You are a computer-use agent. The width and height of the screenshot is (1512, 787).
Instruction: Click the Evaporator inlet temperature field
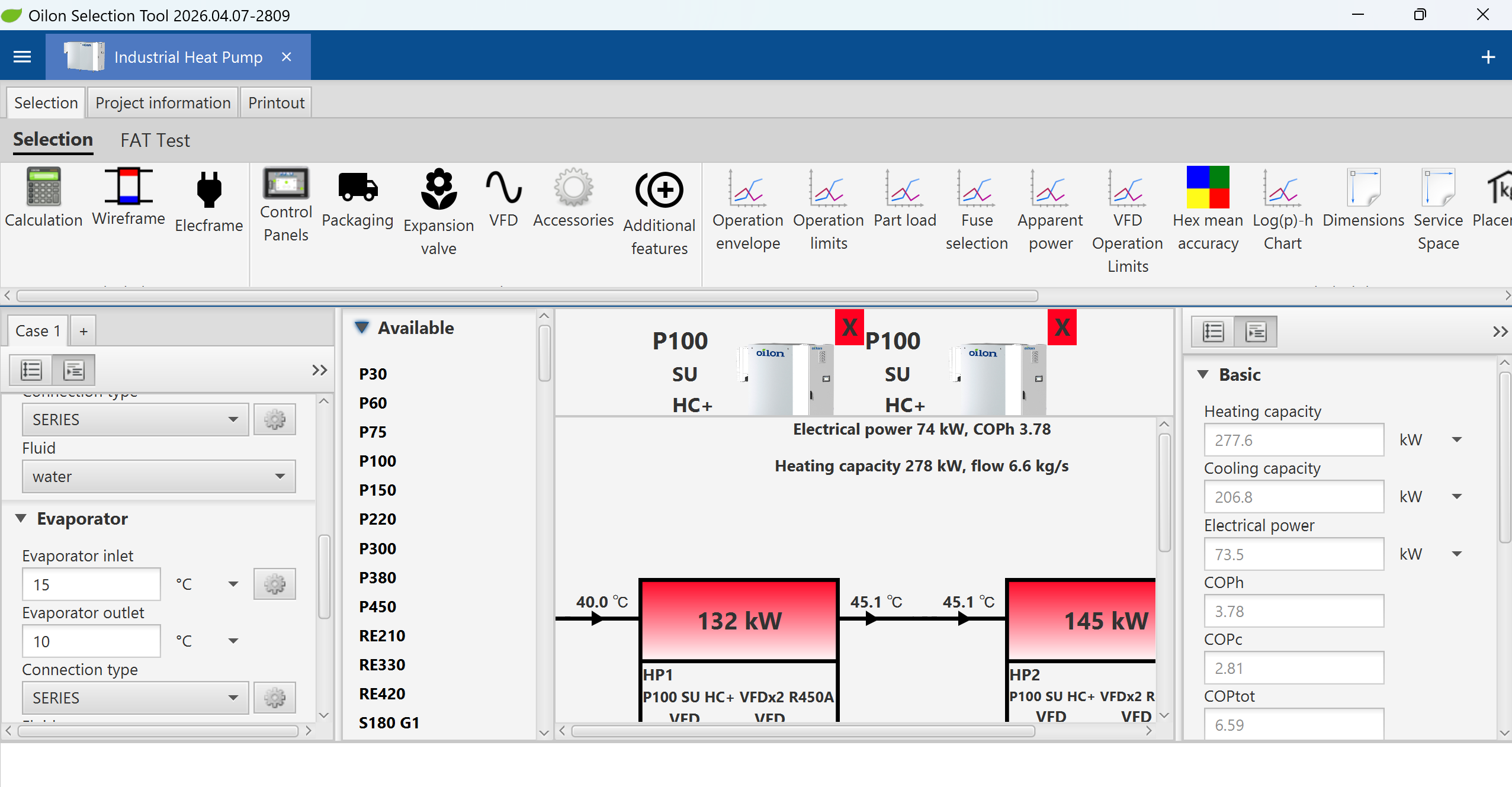click(91, 584)
